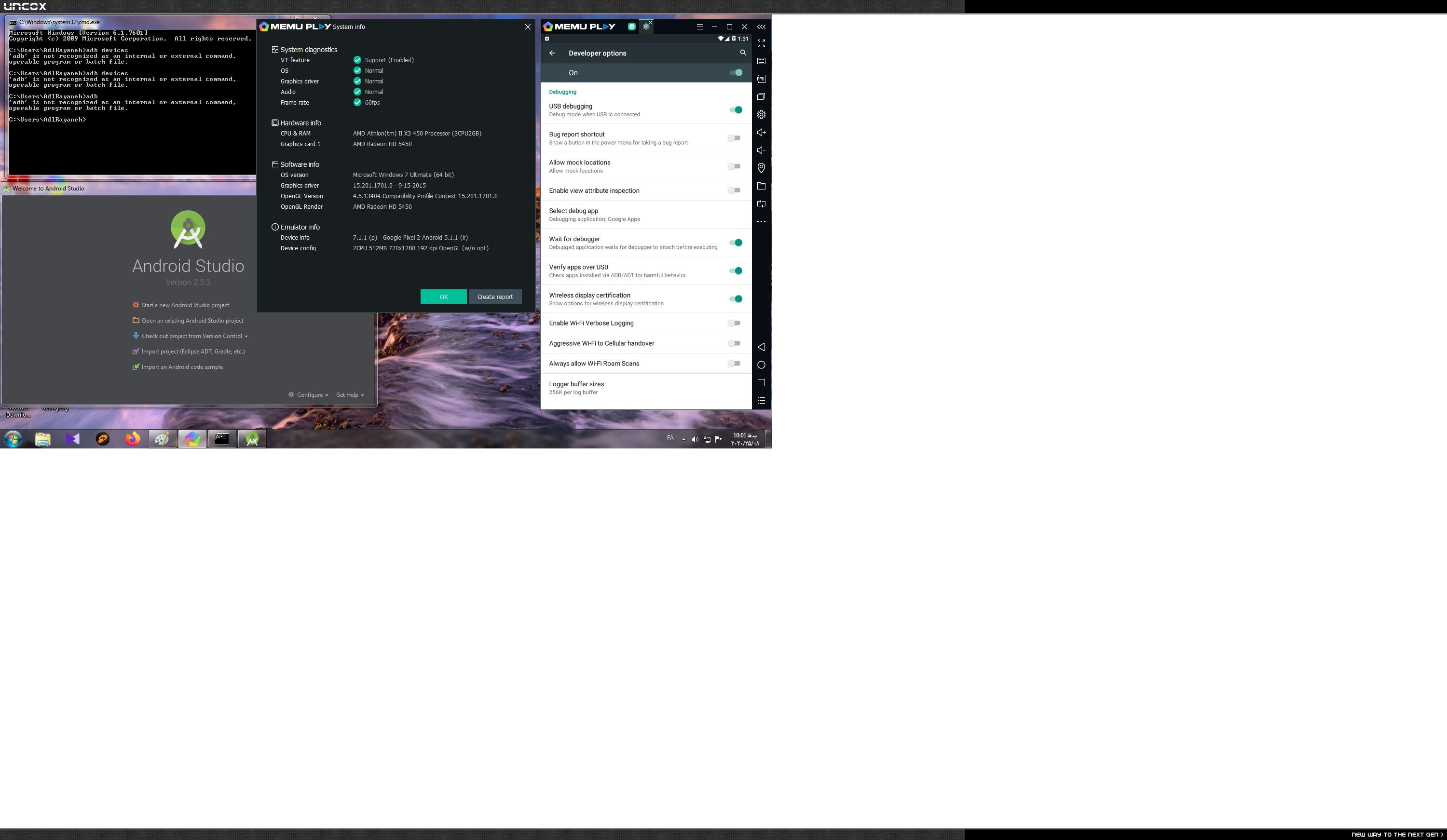
Task: Click the Windows Start orb
Action: click(13, 439)
